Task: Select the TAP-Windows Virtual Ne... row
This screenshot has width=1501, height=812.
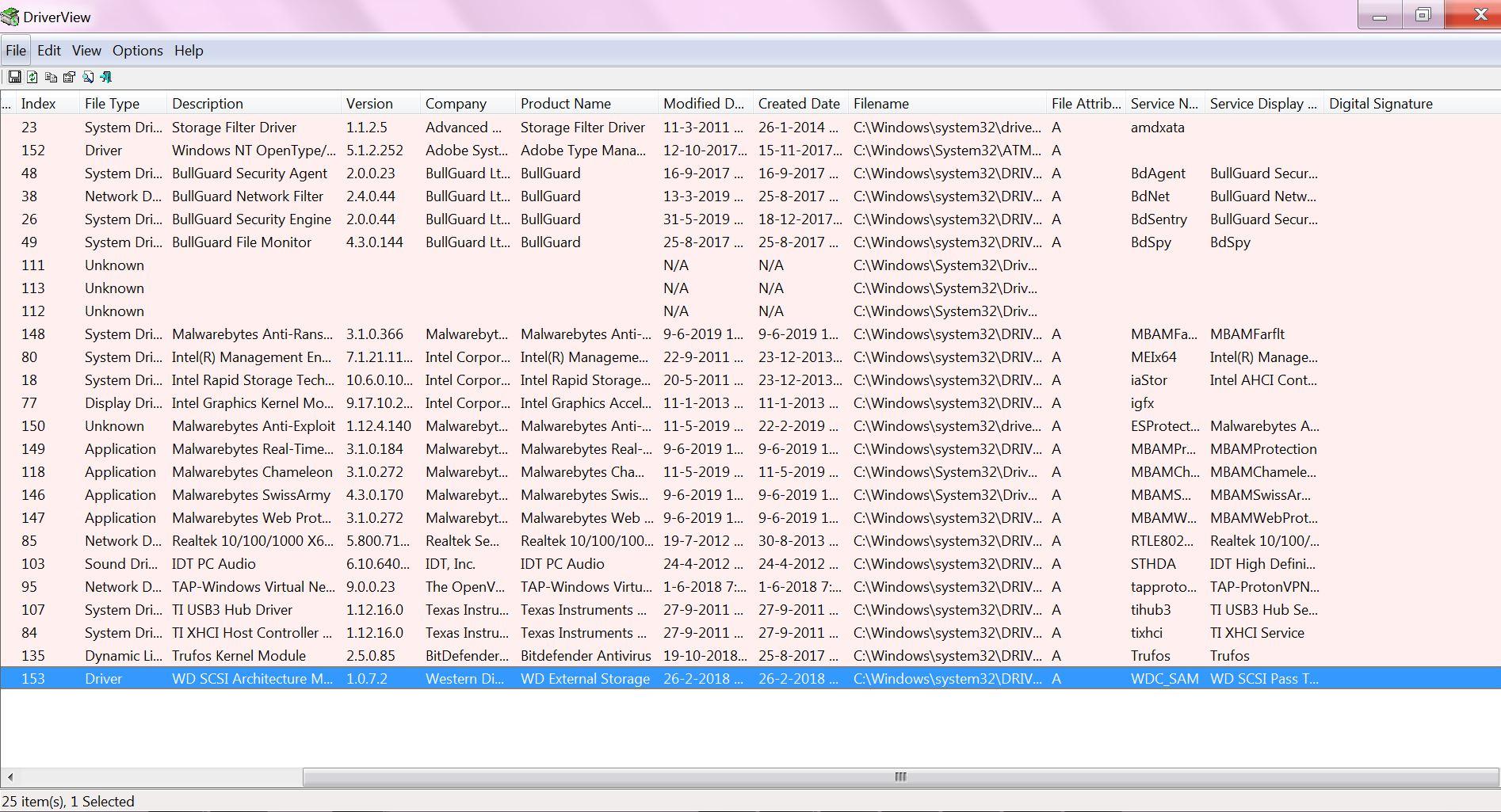Action: (750, 587)
